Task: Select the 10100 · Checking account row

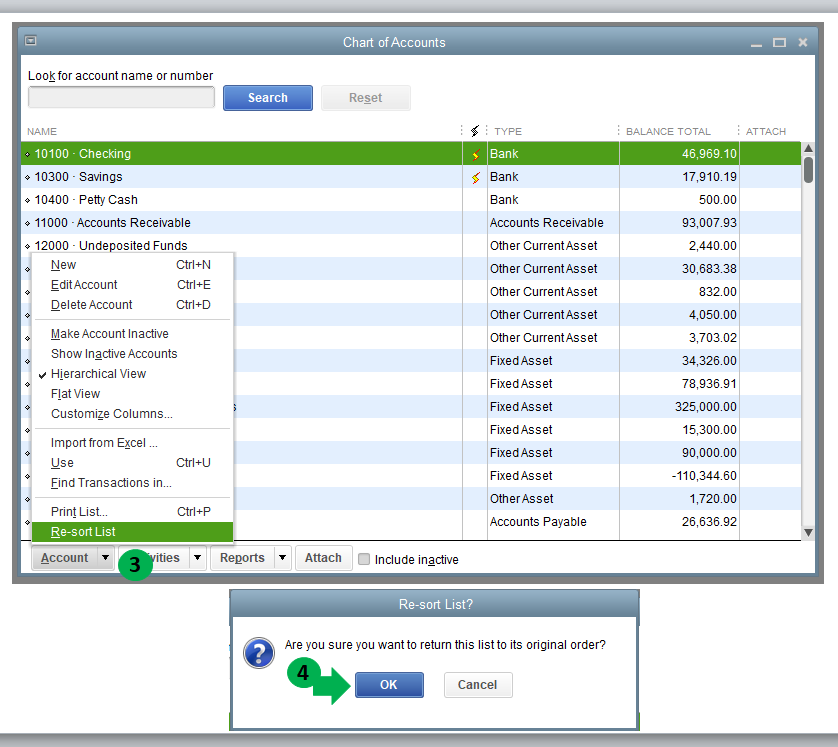Action: [410, 154]
